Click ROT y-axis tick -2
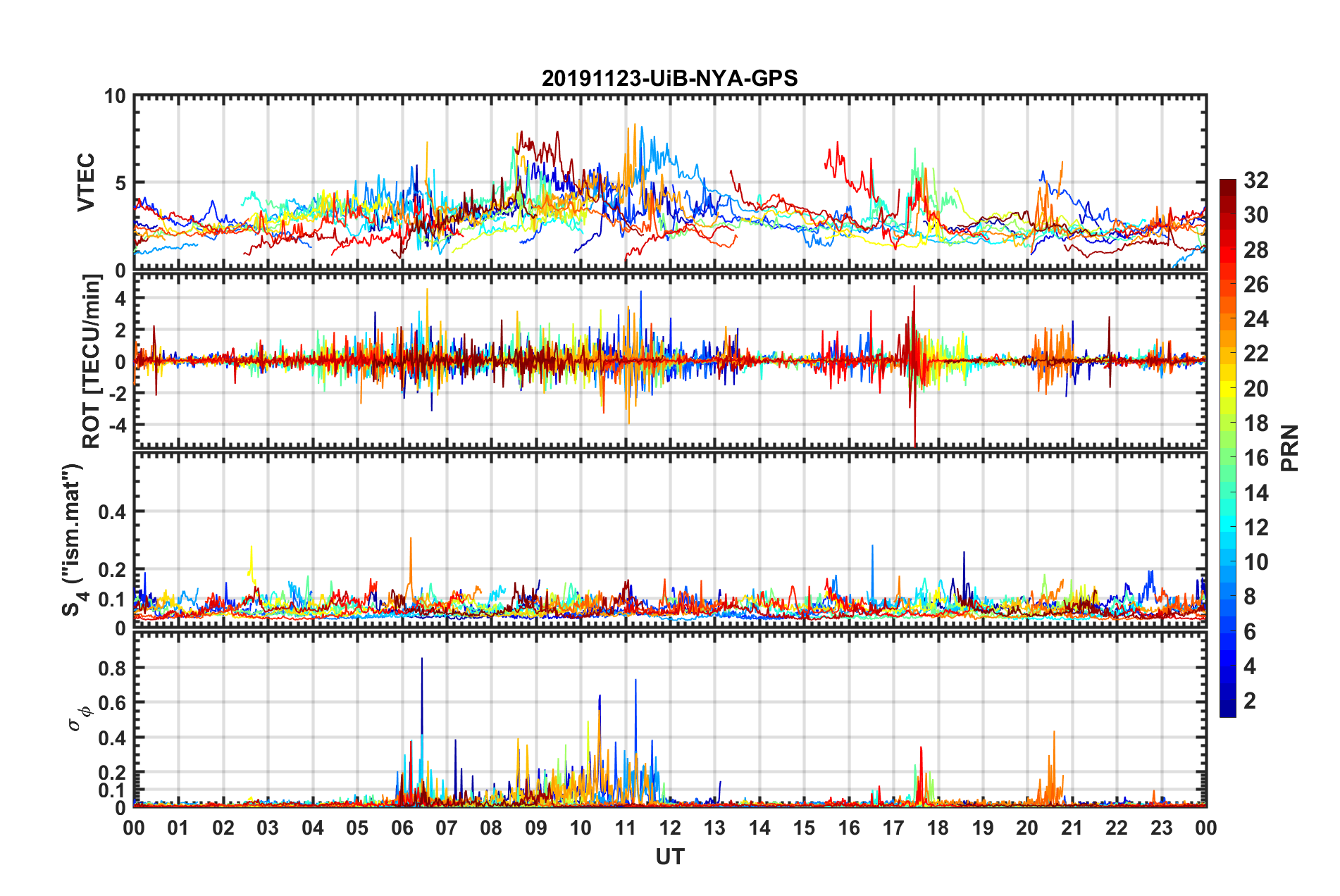Viewport: 1340px width, 896px height. pos(118,394)
